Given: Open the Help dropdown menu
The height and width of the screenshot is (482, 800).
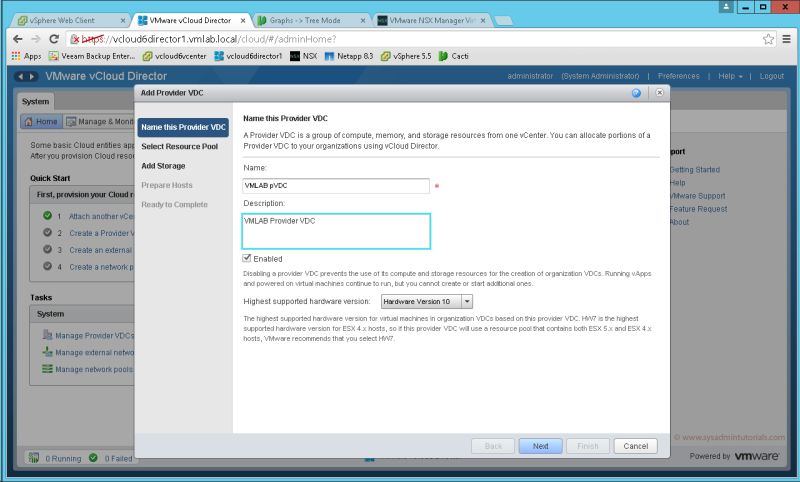Looking at the screenshot, I should 730,76.
